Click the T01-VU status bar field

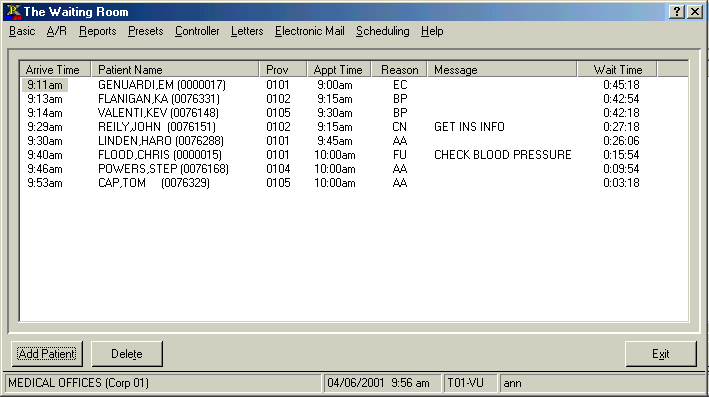click(470, 383)
